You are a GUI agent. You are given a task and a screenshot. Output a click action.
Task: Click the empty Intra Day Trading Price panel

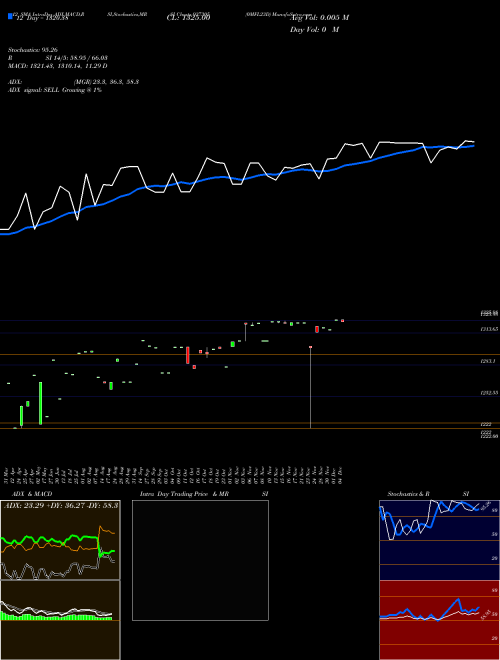point(200,560)
